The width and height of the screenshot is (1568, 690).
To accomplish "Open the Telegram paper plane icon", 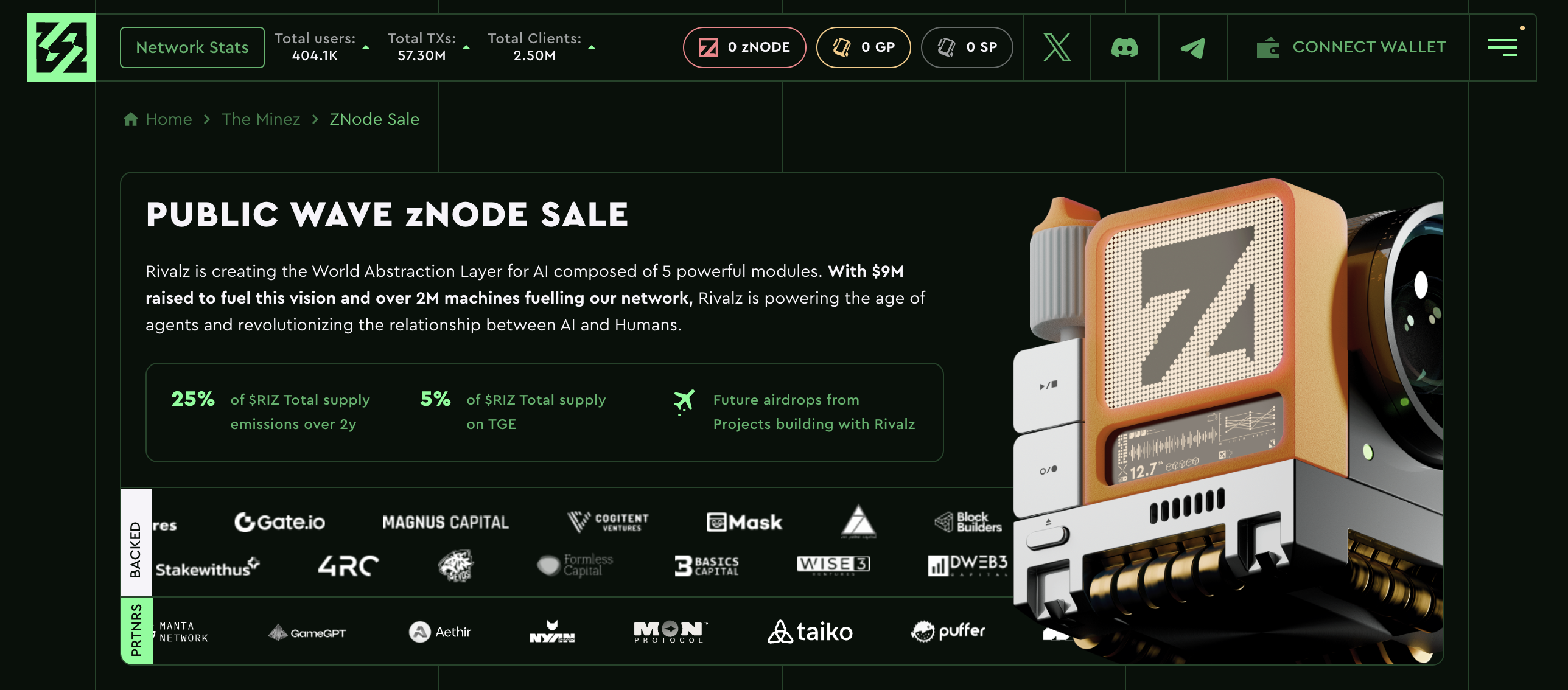I will coord(1193,47).
